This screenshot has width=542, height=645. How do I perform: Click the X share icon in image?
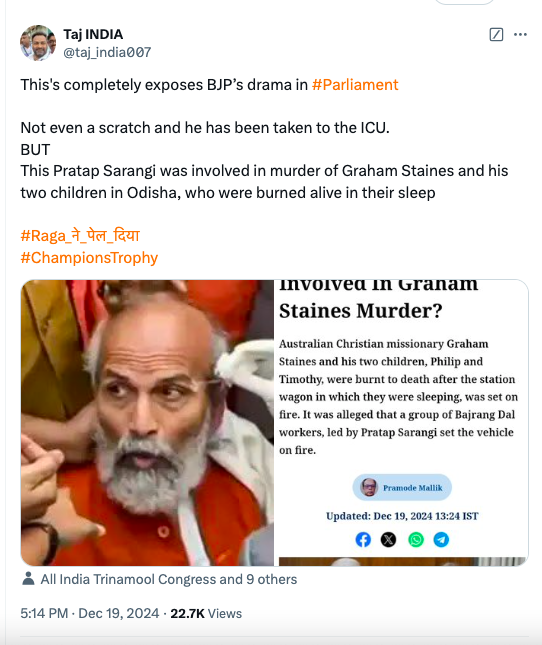pyautogui.click(x=388, y=539)
